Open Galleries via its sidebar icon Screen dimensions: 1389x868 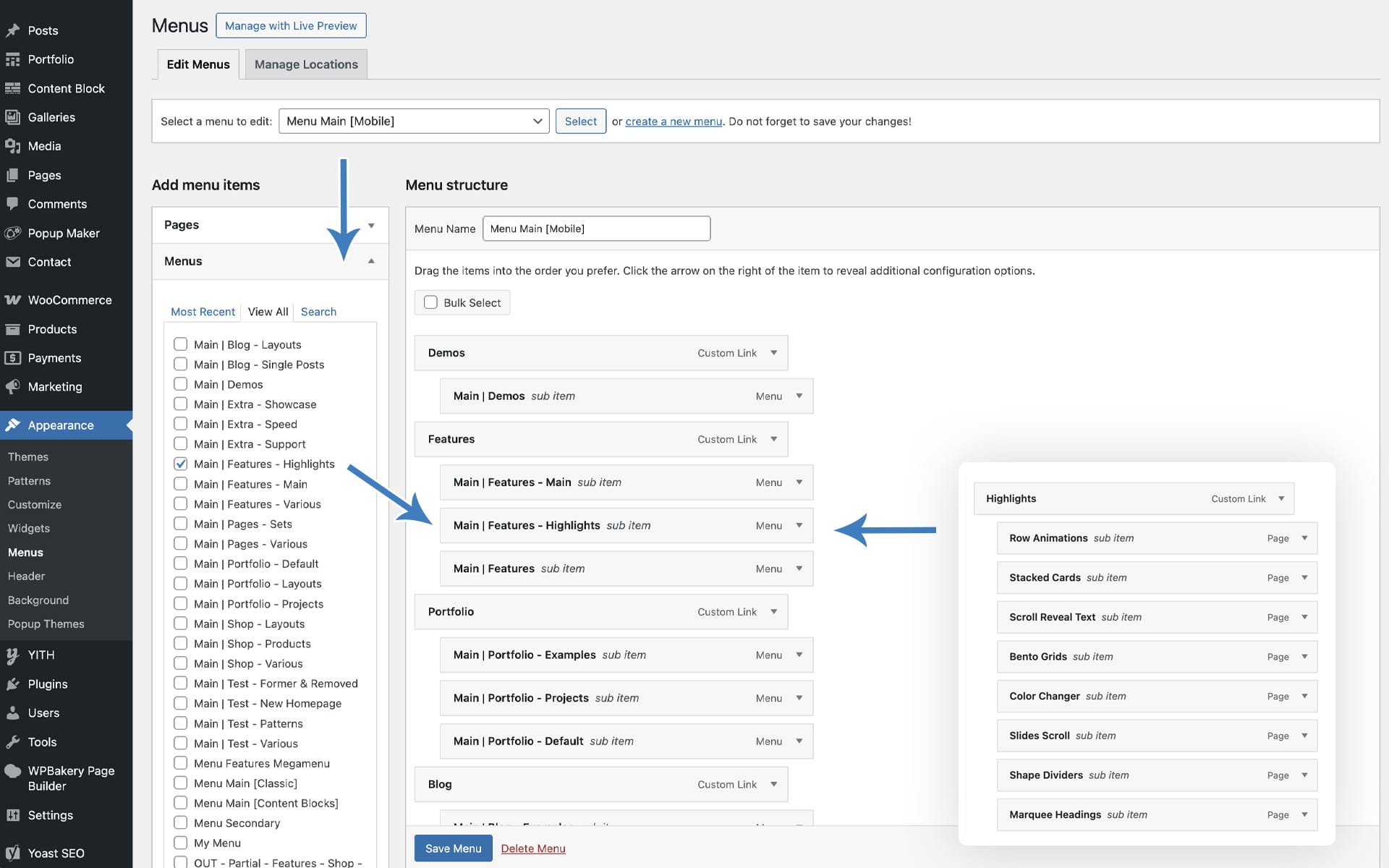[x=12, y=117]
